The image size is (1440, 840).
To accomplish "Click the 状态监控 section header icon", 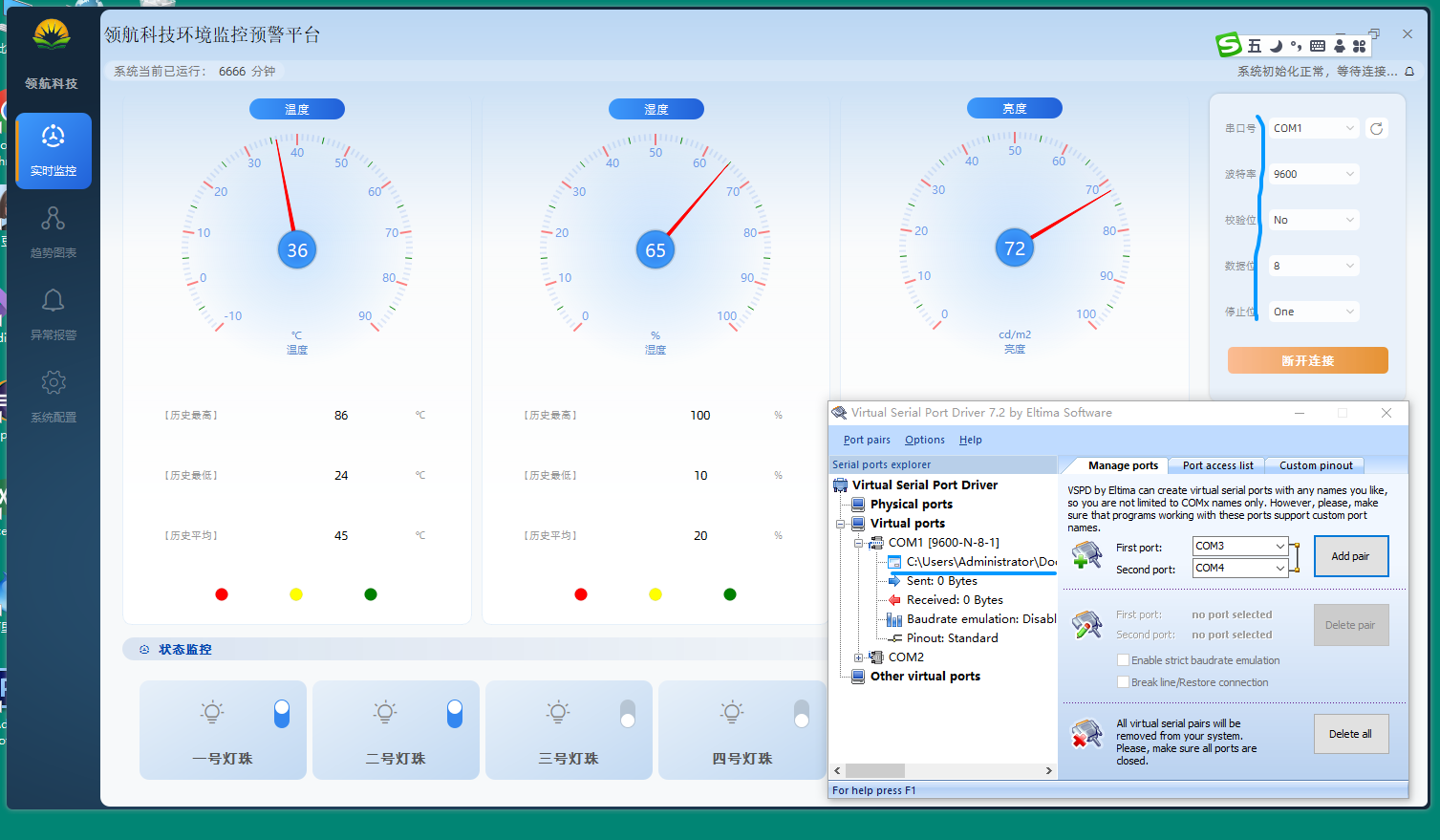I will click(144, 650).
